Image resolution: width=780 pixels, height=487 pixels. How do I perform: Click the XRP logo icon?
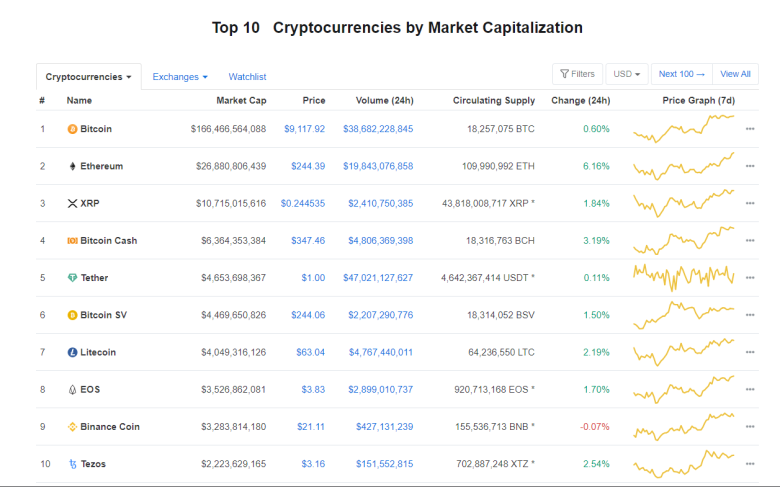(x=72, y=203)
